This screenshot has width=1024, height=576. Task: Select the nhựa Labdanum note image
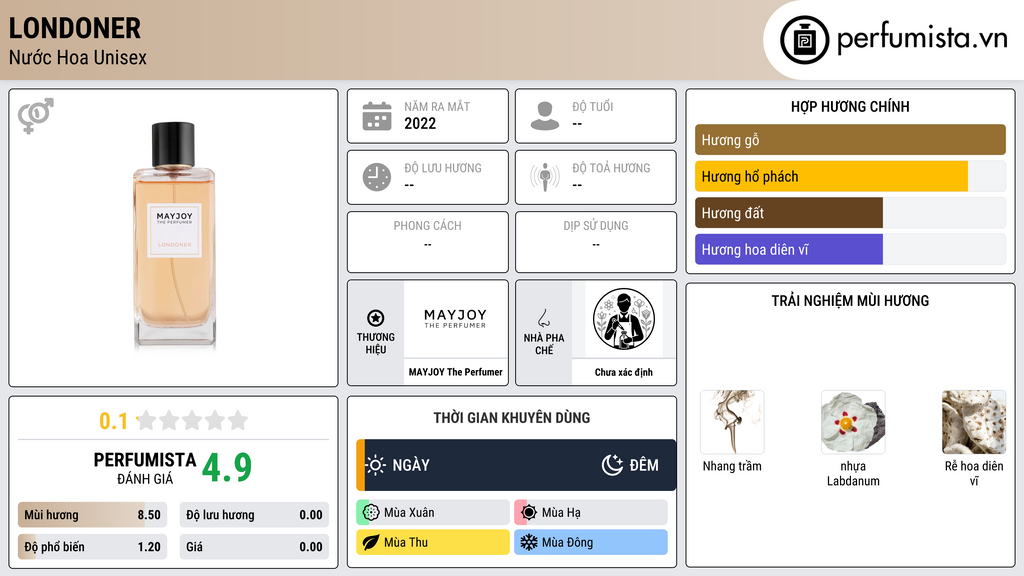(x=853, y=422)
